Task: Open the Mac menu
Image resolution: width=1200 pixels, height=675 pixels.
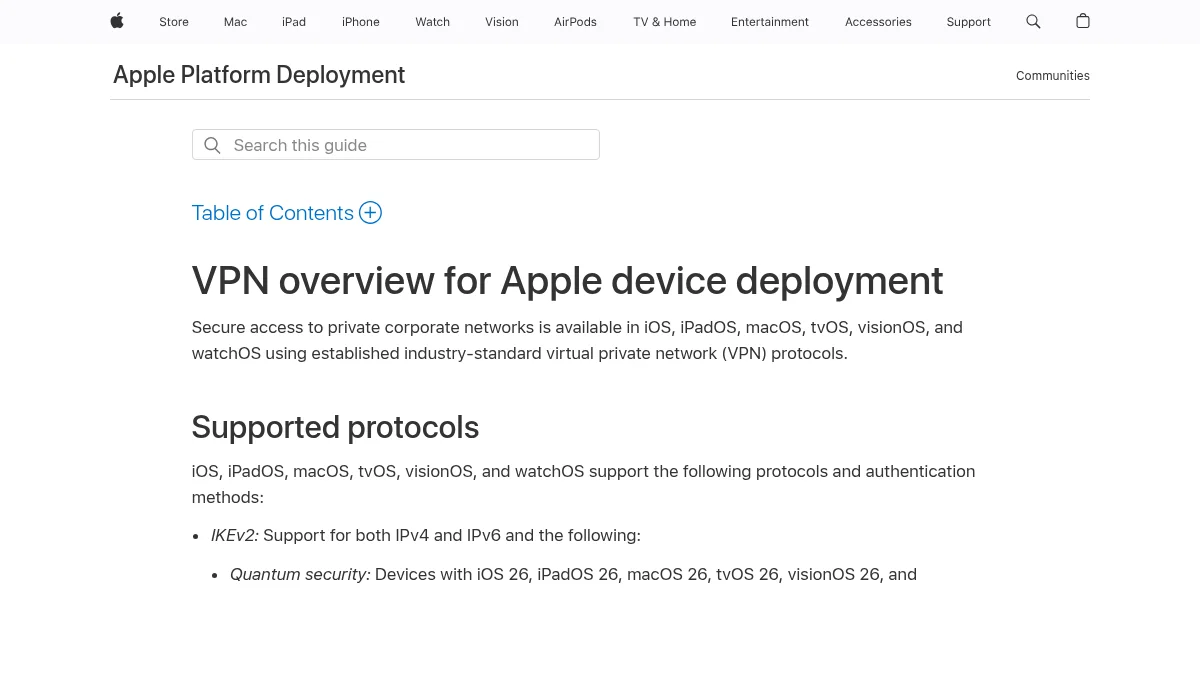Action: (x=235, y=22)
